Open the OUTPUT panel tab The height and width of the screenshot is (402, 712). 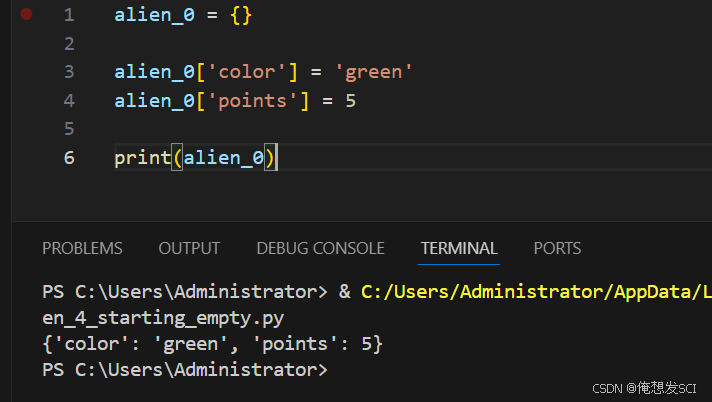(x=189, y=248)
